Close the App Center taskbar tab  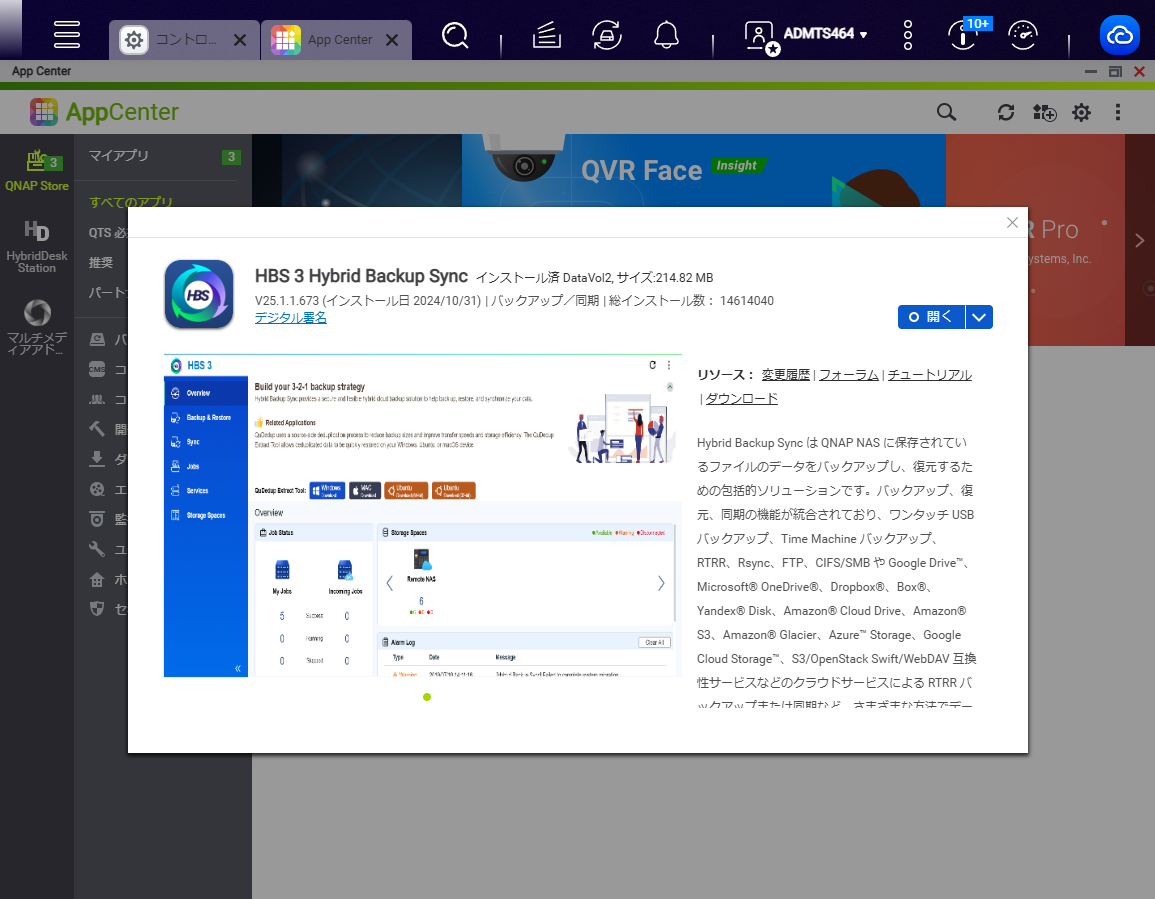pos(393,40)
